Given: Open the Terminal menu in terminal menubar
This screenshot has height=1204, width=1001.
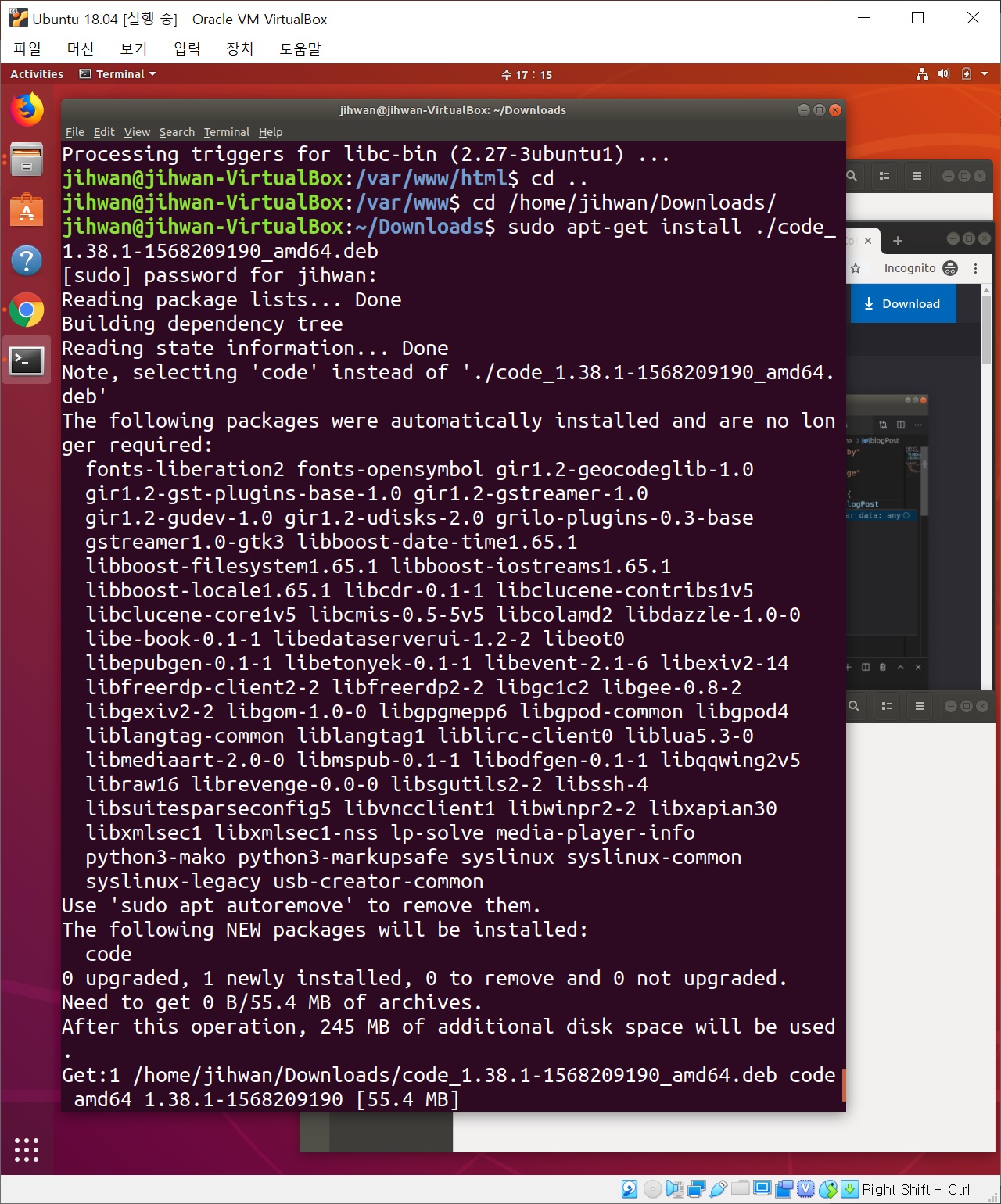Looking at the screenshot, I should click(x=227, y=132).
